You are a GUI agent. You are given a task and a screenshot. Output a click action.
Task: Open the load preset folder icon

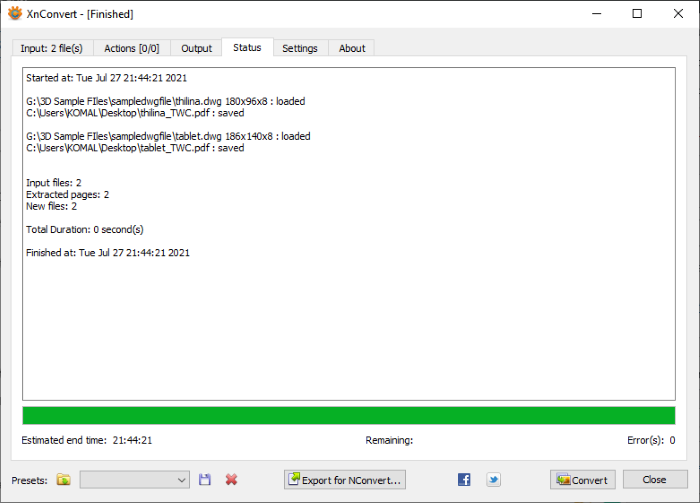[64, 480]
